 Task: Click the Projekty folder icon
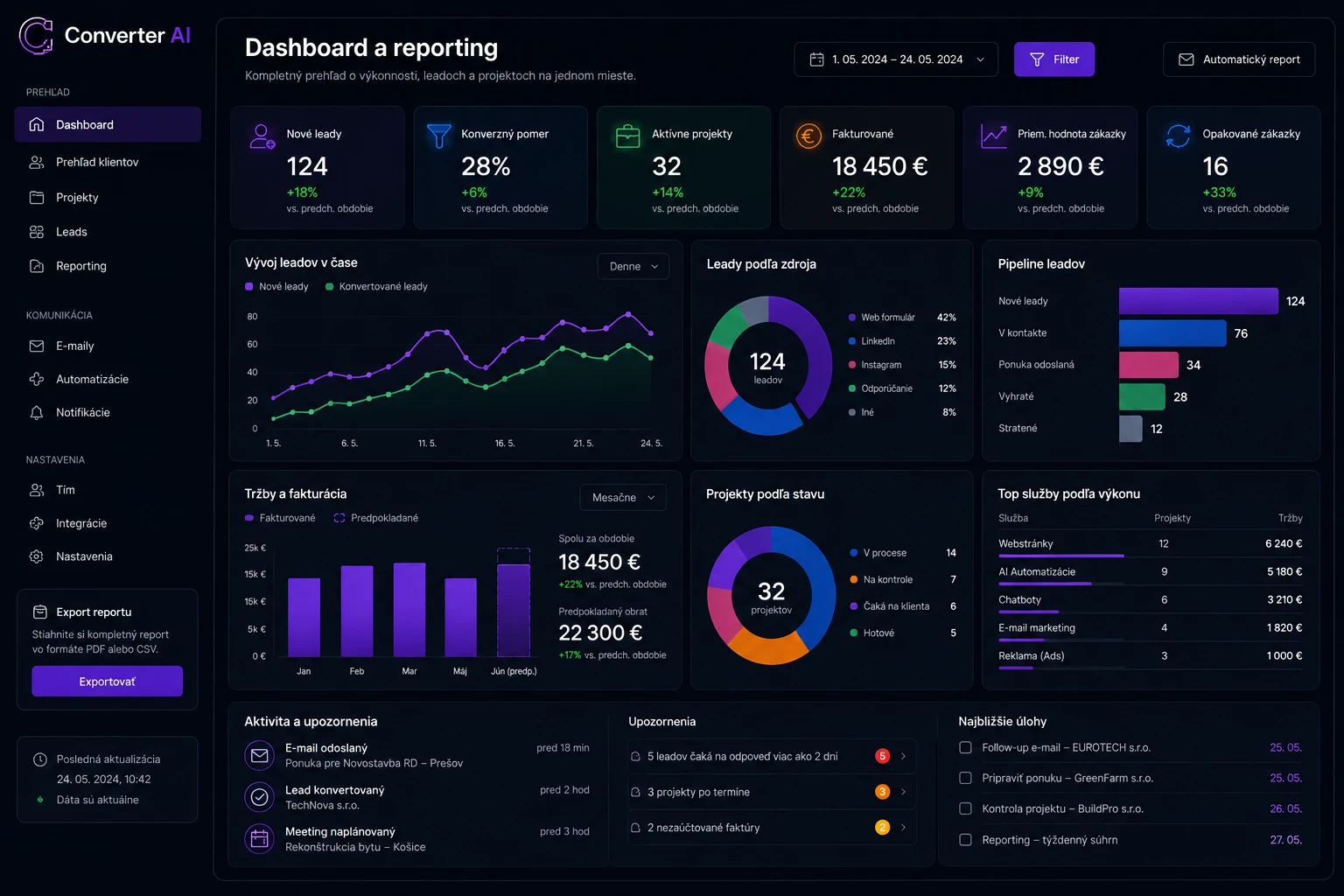(37, 197)
